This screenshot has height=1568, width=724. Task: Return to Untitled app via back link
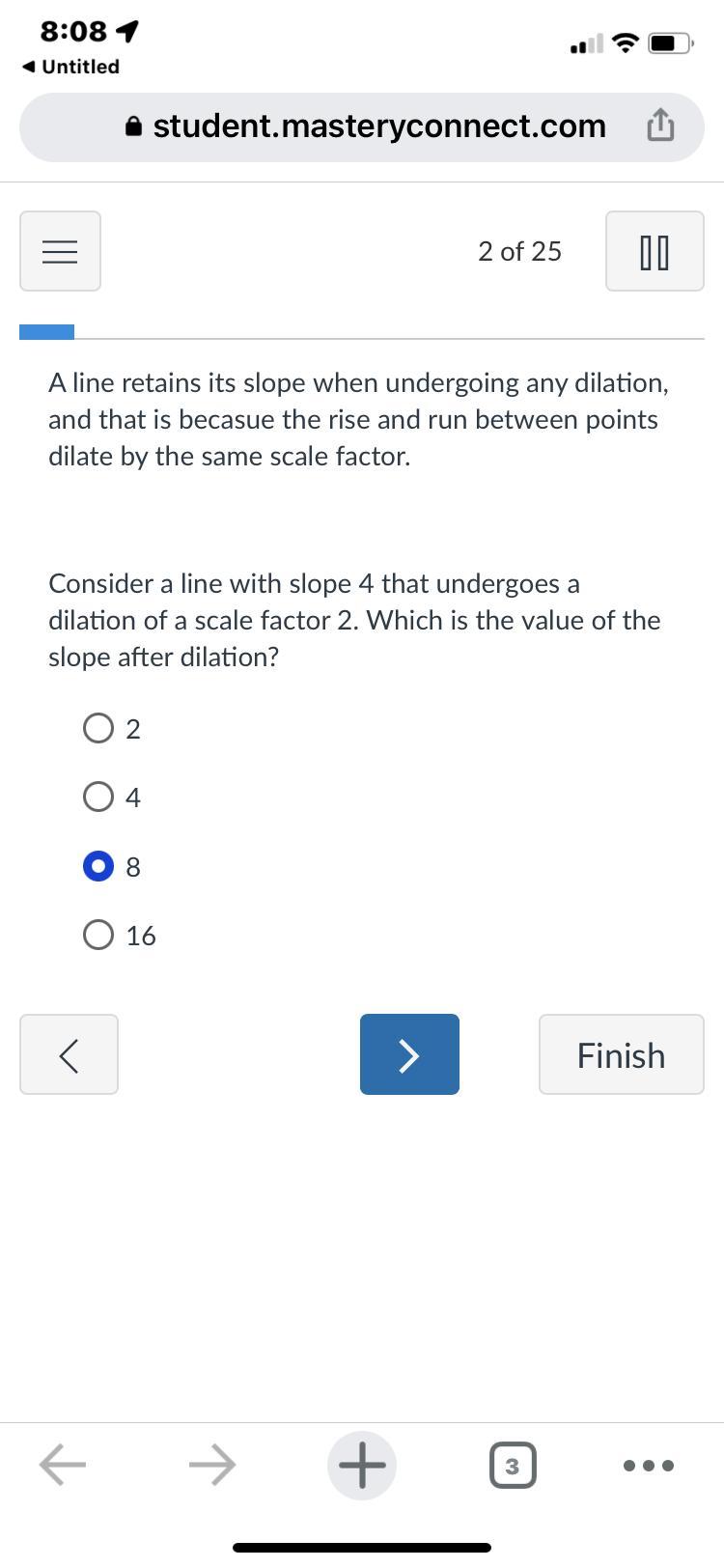click(71, 67)
